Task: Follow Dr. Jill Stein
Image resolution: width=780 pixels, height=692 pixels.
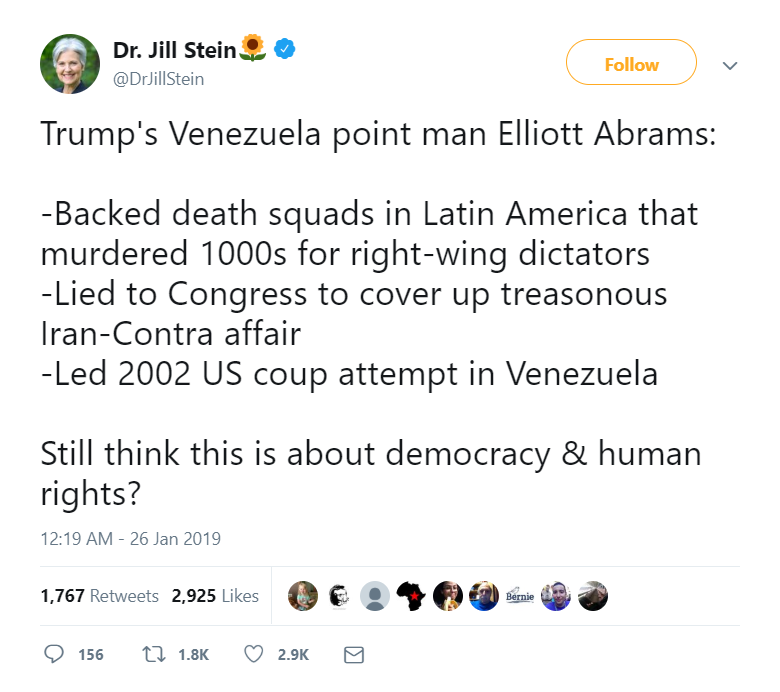Action: pyautogui.click(x=631, y=65)
